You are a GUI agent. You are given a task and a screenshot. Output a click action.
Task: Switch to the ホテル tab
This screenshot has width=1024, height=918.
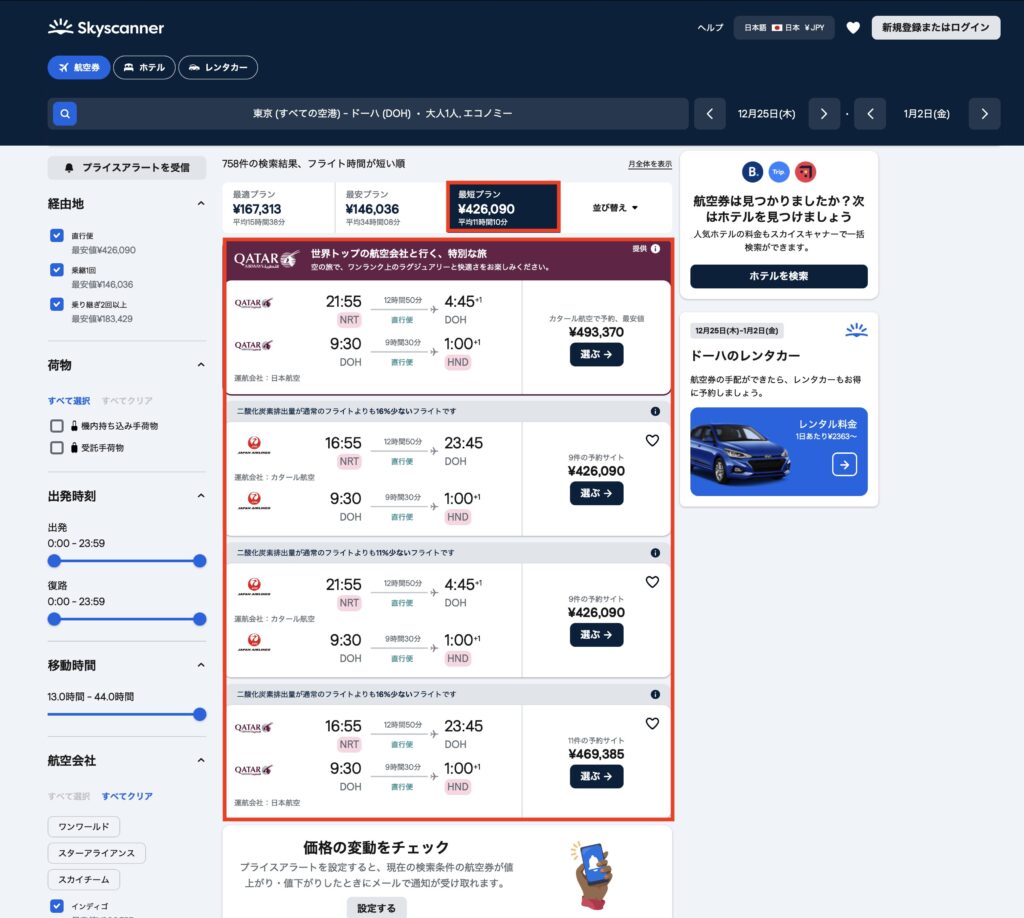144,67
